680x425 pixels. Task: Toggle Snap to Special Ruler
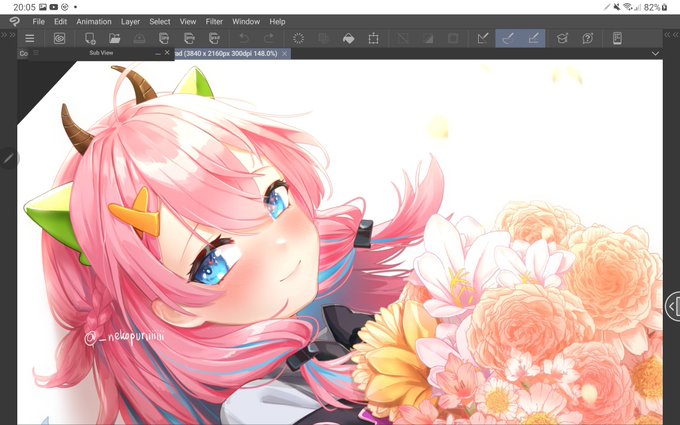pos(508,39)
